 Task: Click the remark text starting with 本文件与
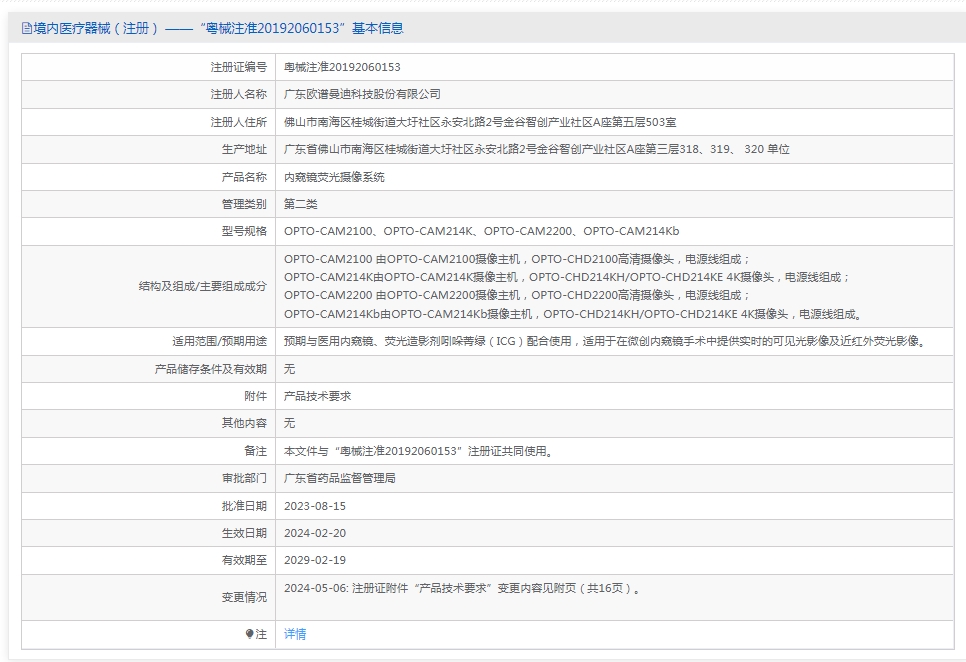[x=418, y=451]
